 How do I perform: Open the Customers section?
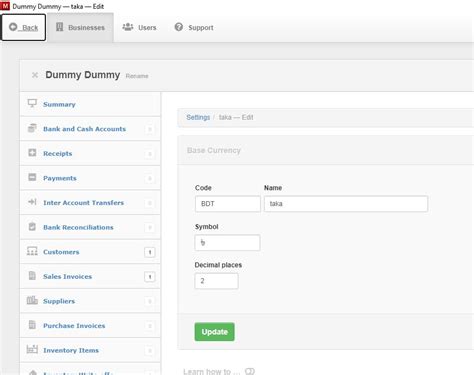coord(90,252)
